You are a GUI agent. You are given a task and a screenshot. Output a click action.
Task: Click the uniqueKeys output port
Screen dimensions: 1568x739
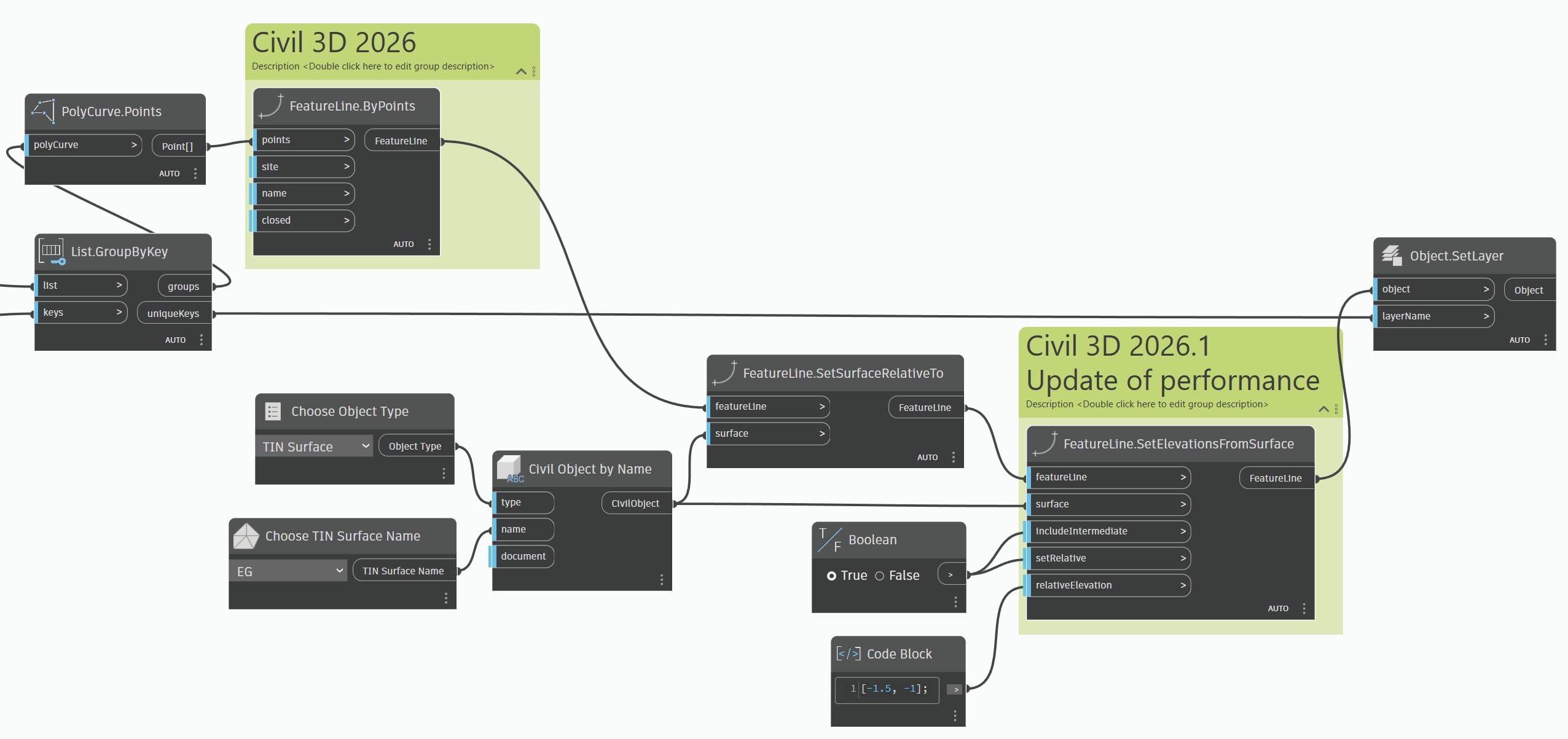pyautogui.click(x=174, y=313)
